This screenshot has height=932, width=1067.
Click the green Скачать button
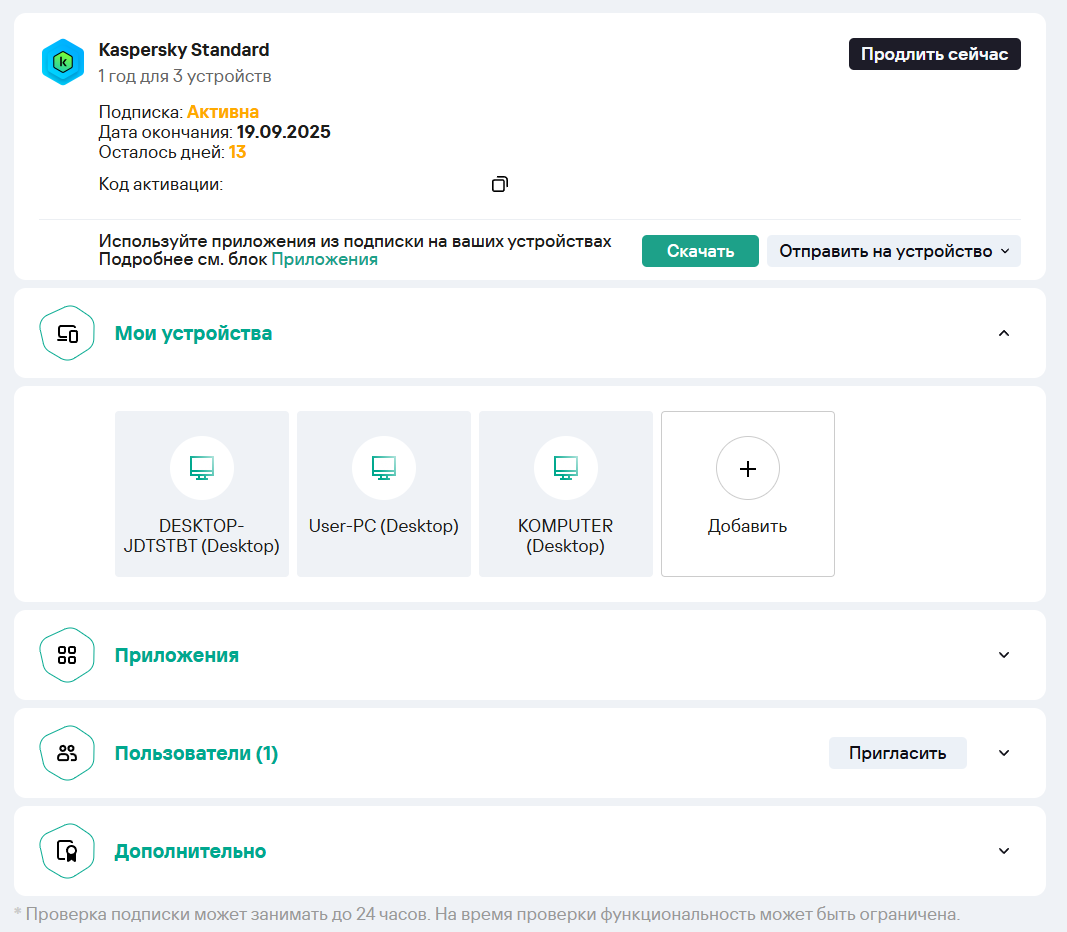(x=700, y=251)
